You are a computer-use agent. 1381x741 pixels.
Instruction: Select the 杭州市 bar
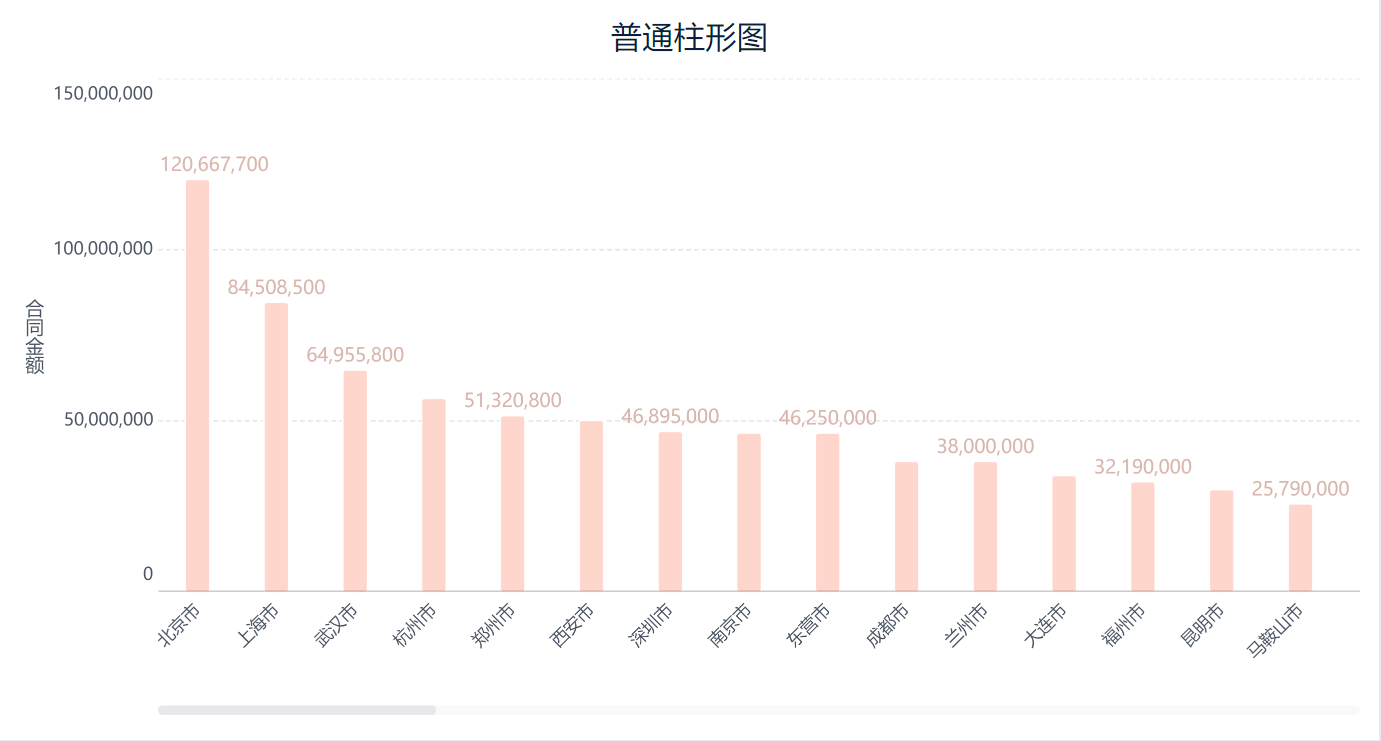click(x=434, y=495)
